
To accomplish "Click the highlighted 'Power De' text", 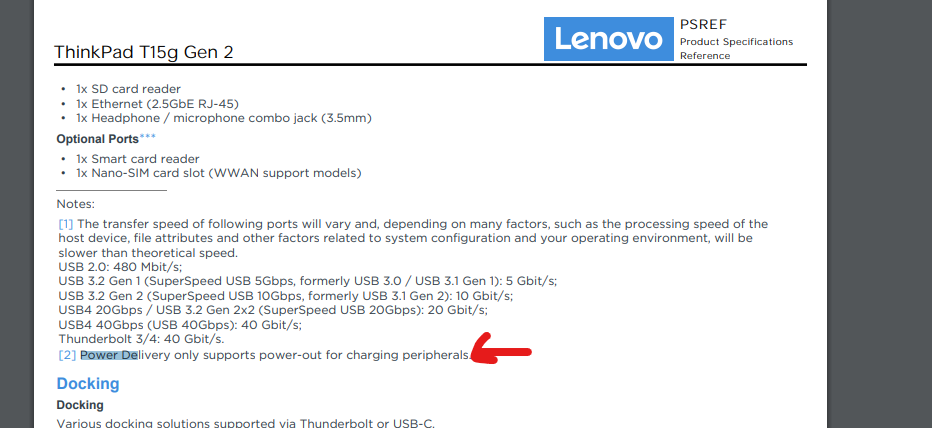I will pos(109,355).
